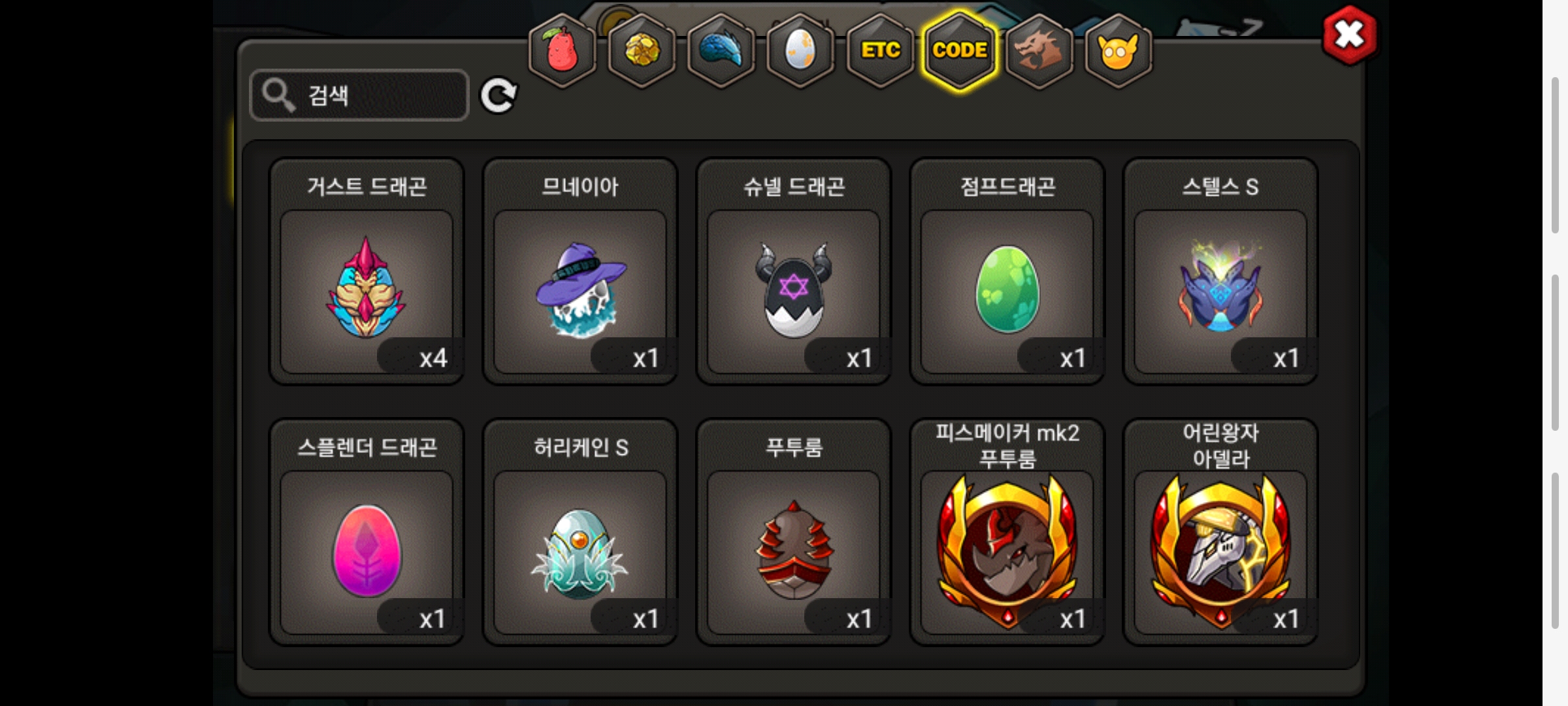Open the yellow horned creature tab
Image resolution: width=1568 pixels, height=706 pixels.
[x=1119, y=51]
